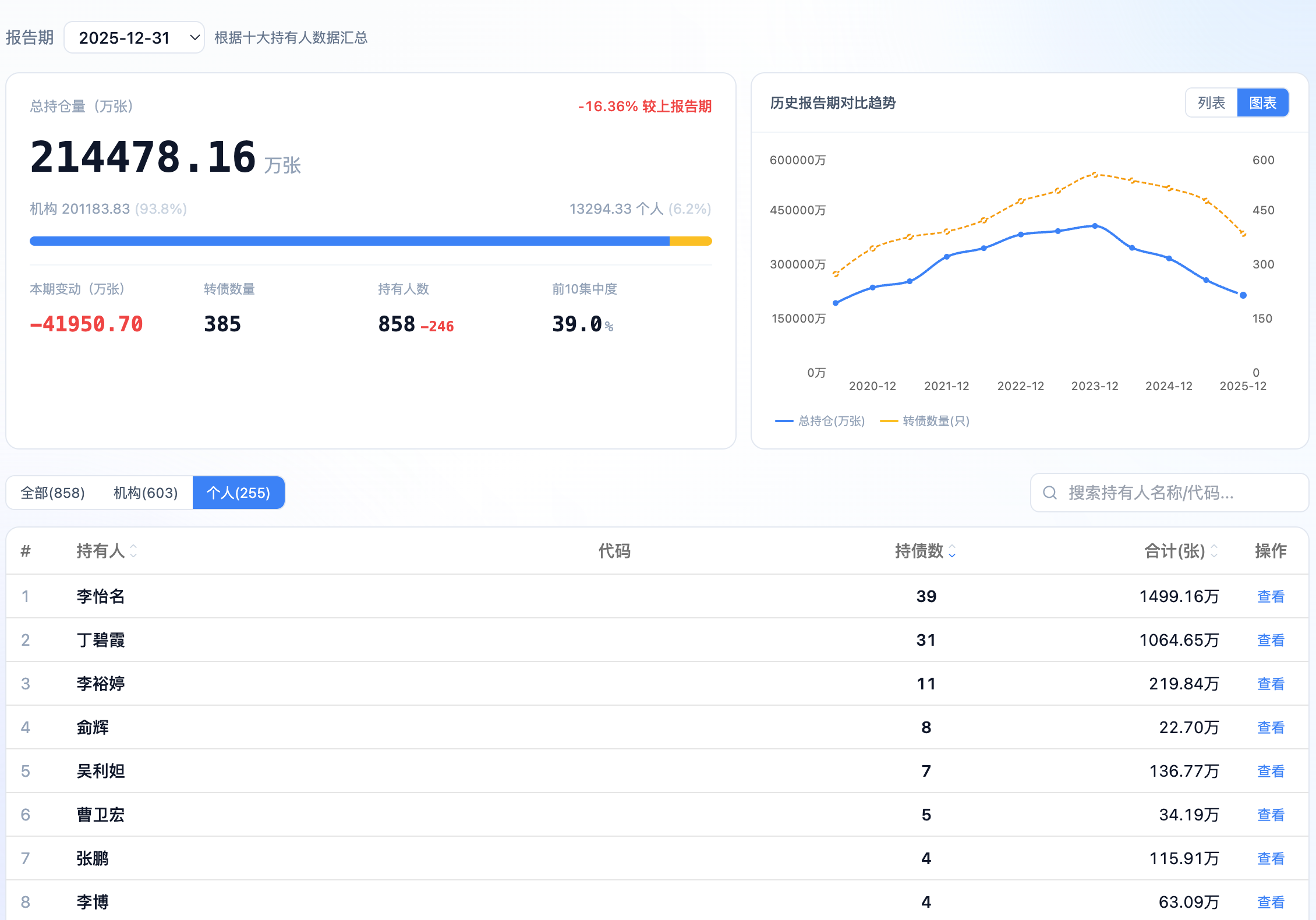
Task: Click 持债数 value 31 for 丁碧霞
Action: coord(926,640)
